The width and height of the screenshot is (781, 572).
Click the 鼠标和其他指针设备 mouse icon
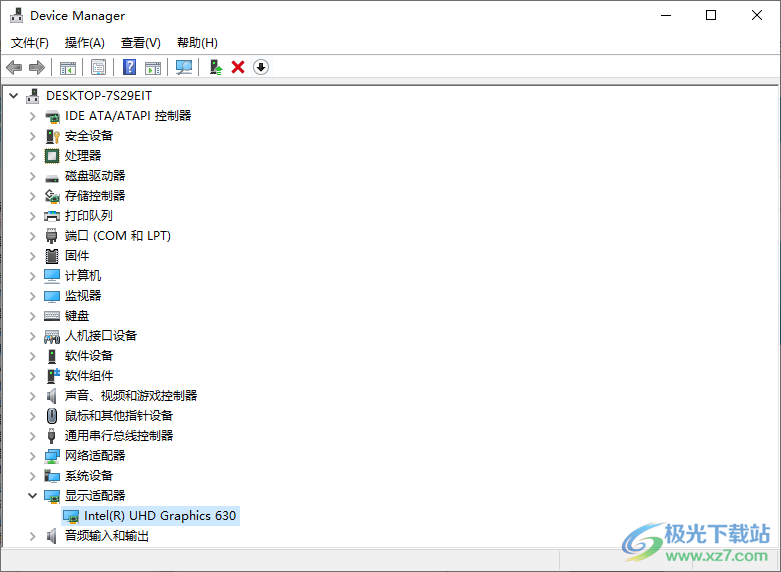tap(52, 416)
